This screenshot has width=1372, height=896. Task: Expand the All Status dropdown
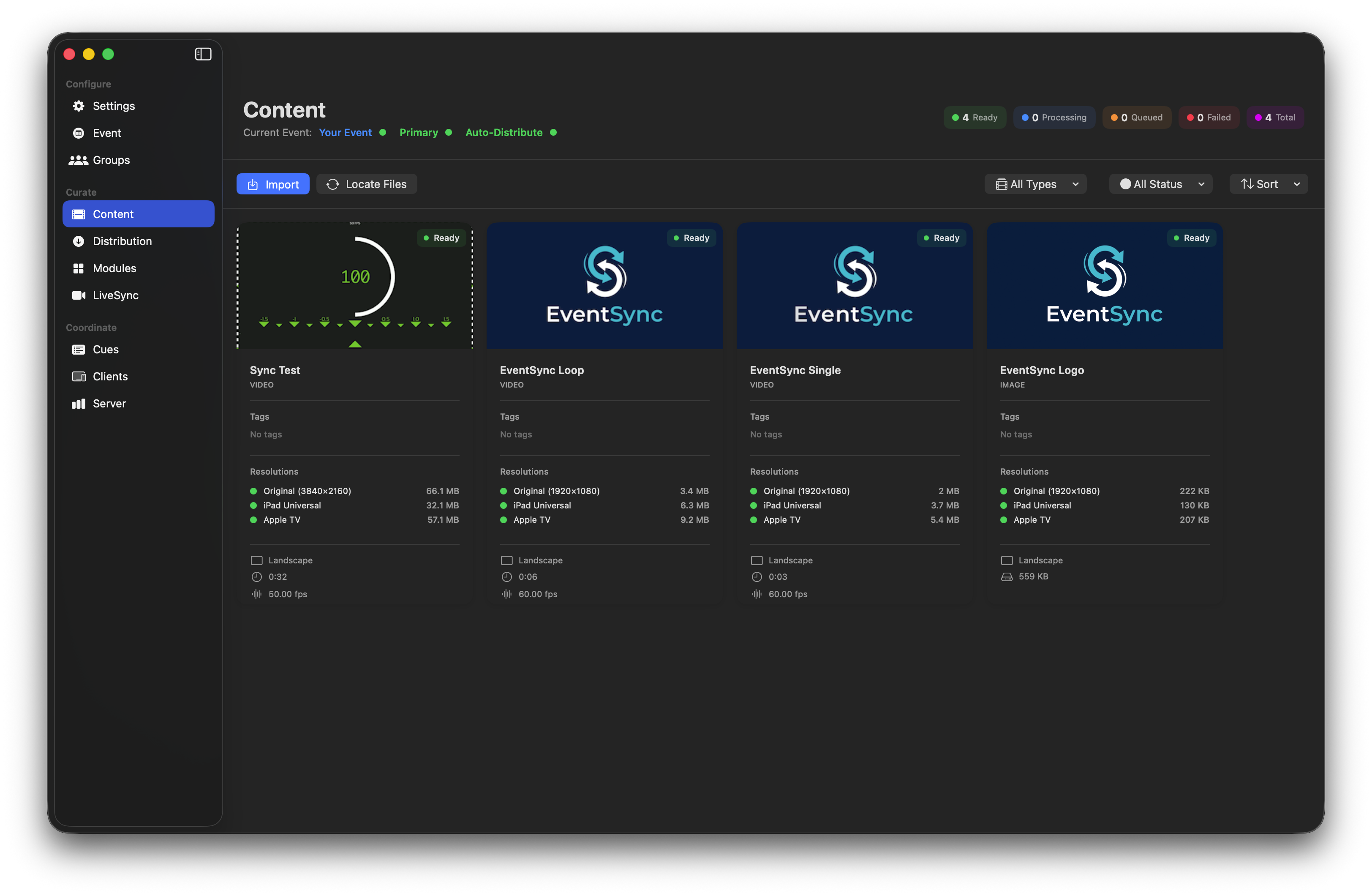(1160, 183)
